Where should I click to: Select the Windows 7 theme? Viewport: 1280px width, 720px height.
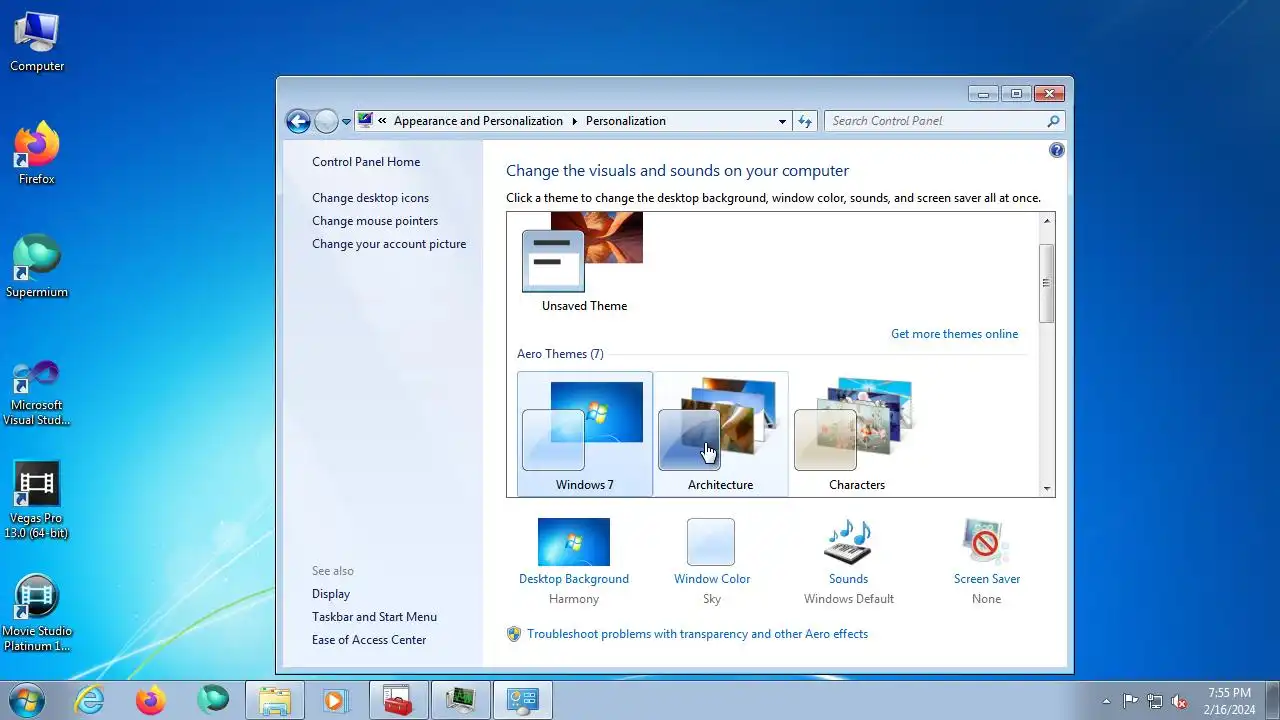585,434
